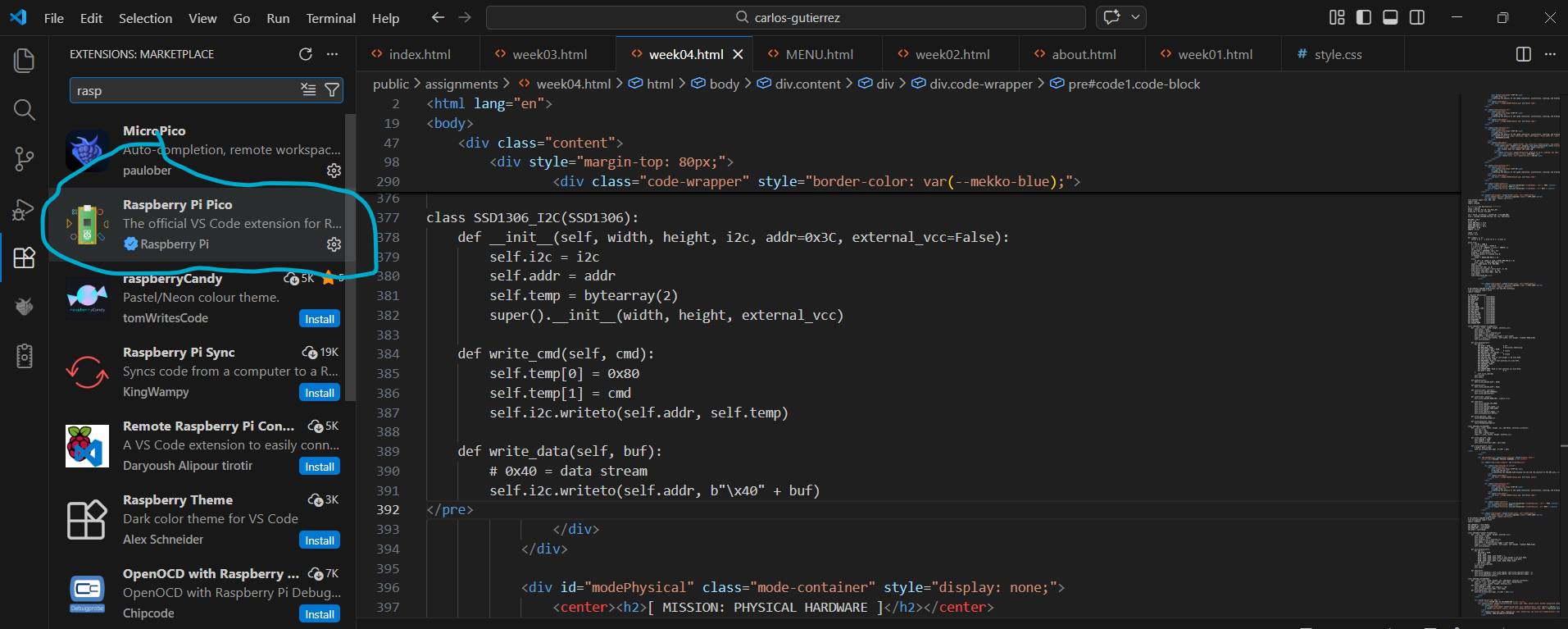1568x629 pixels.
Task: Clear the extensions search results
Action: click(x=308, y=90)
